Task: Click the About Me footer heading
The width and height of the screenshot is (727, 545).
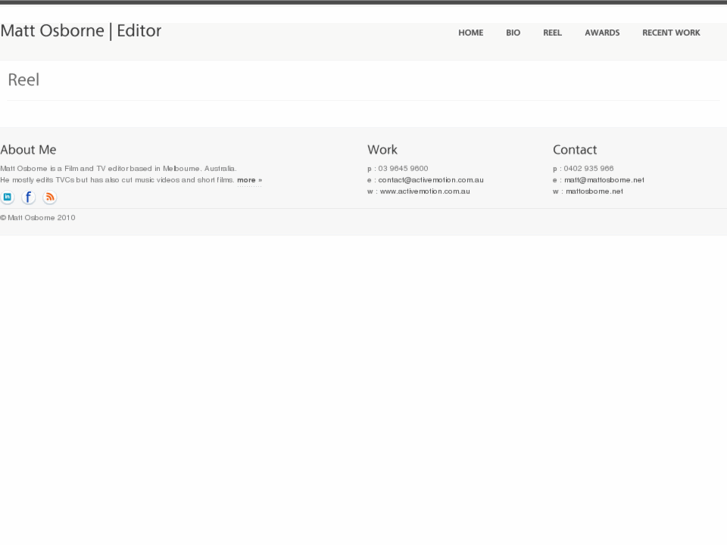Action: 28,150
